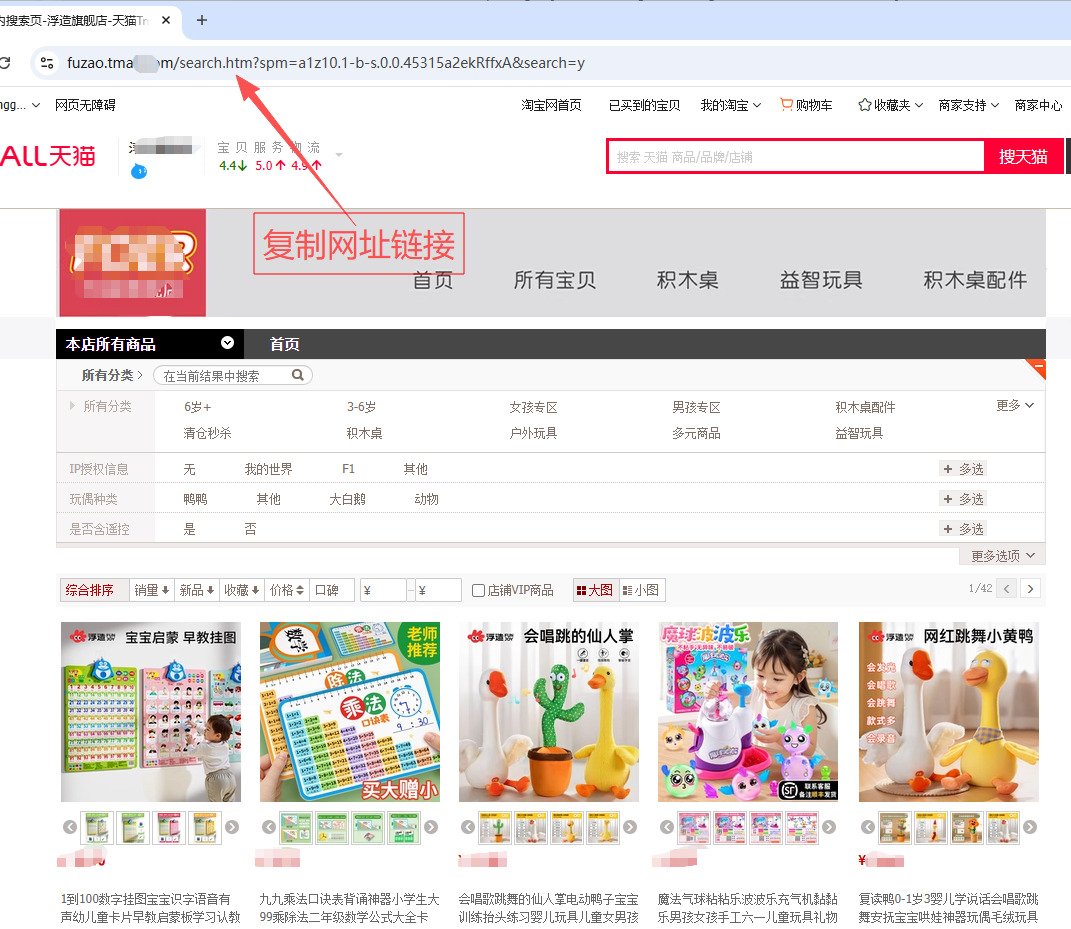Image resolution: width=1071 pixels, height=929 pixels.
Task: Open the 宝宝启蒙 早教挂图 product image
Action: point(151,712)
